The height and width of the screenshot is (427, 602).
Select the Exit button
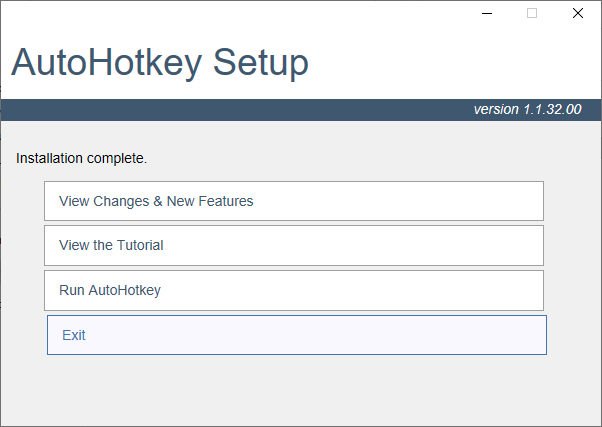297,335
